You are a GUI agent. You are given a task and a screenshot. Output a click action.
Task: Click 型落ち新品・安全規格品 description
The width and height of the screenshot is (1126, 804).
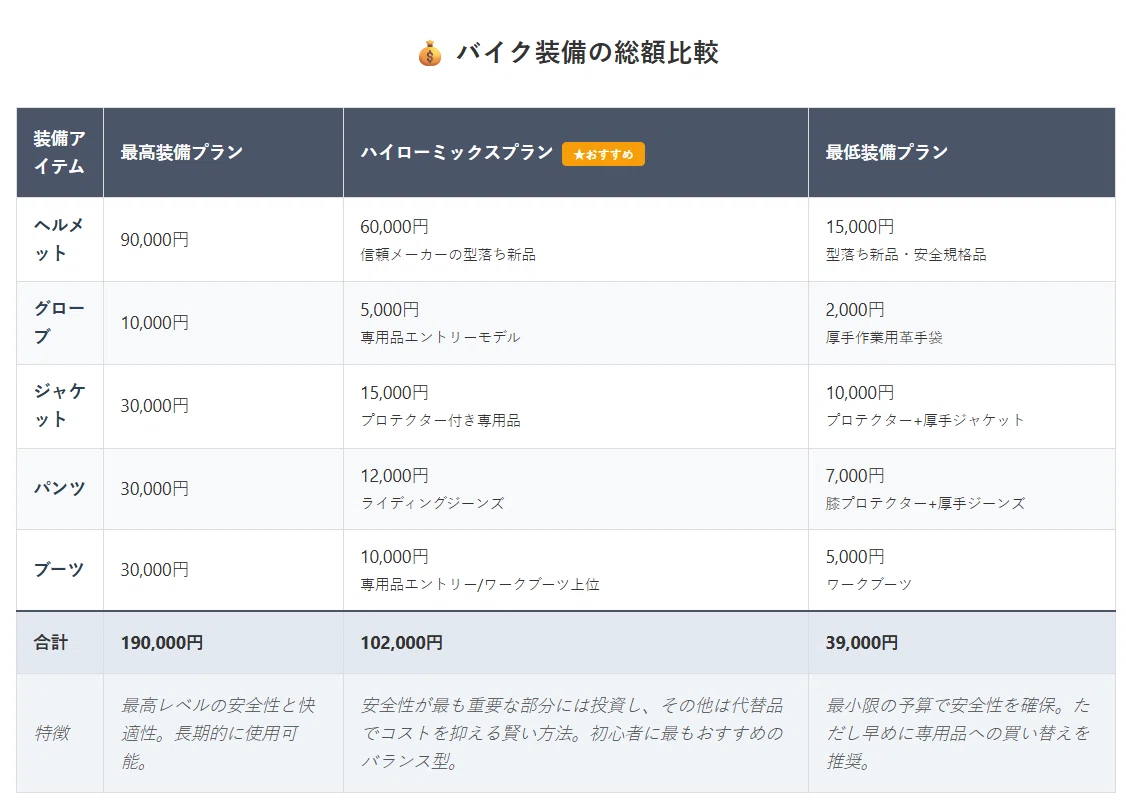[906, 255]
